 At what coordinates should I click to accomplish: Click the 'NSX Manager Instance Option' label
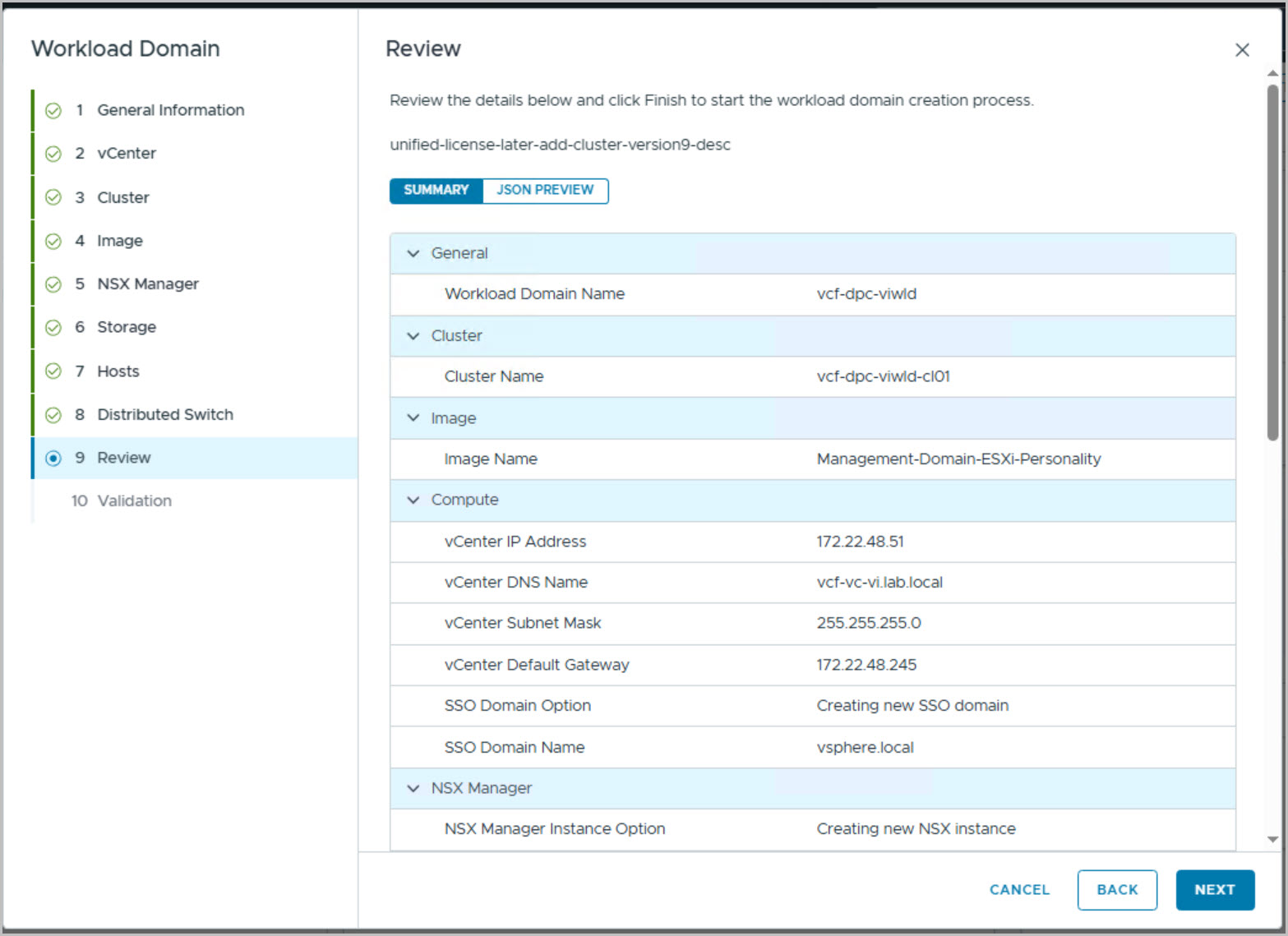coord(555,829)
